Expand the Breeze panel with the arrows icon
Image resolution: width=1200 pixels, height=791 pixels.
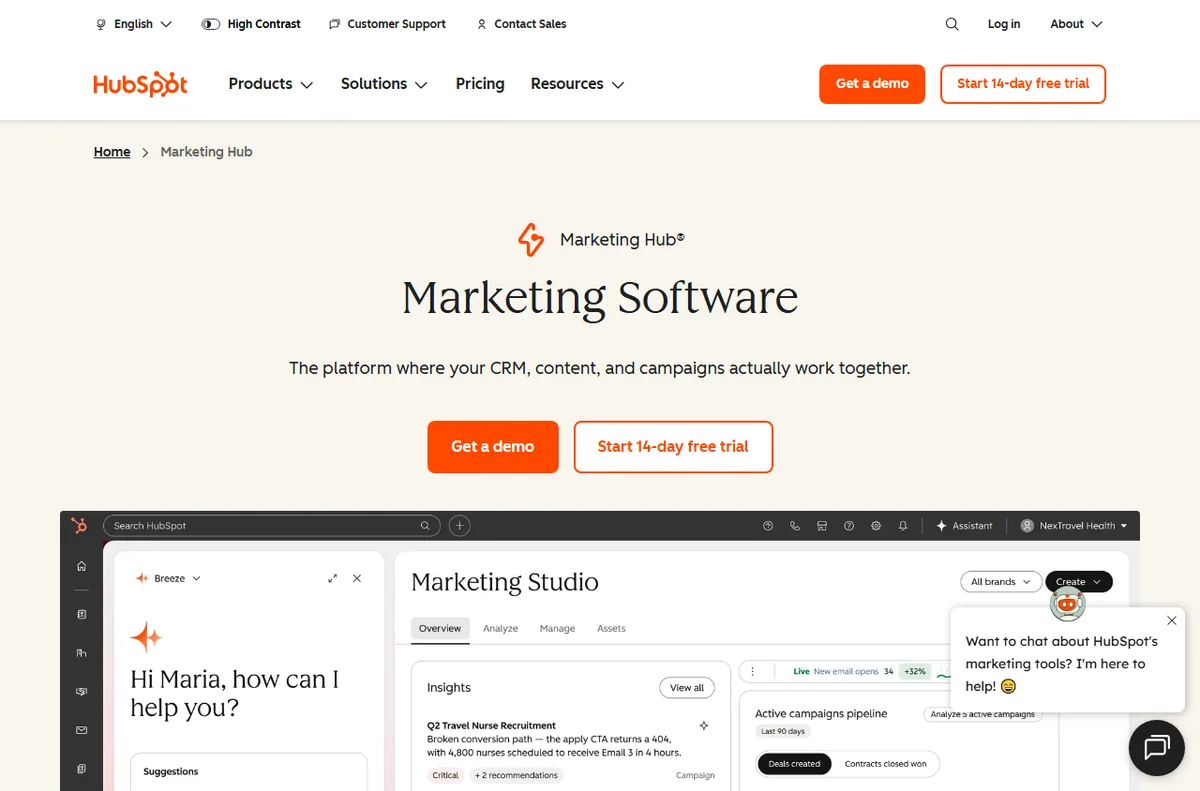[x=333, y=578]
